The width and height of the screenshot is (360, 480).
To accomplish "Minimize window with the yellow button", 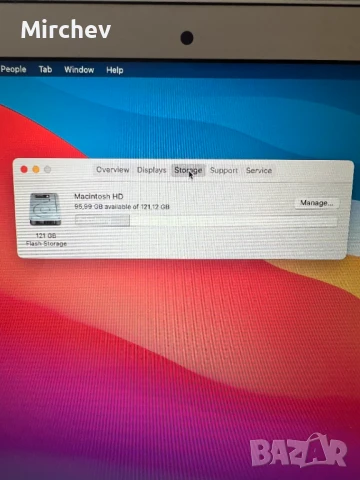I will coord(36,169).
